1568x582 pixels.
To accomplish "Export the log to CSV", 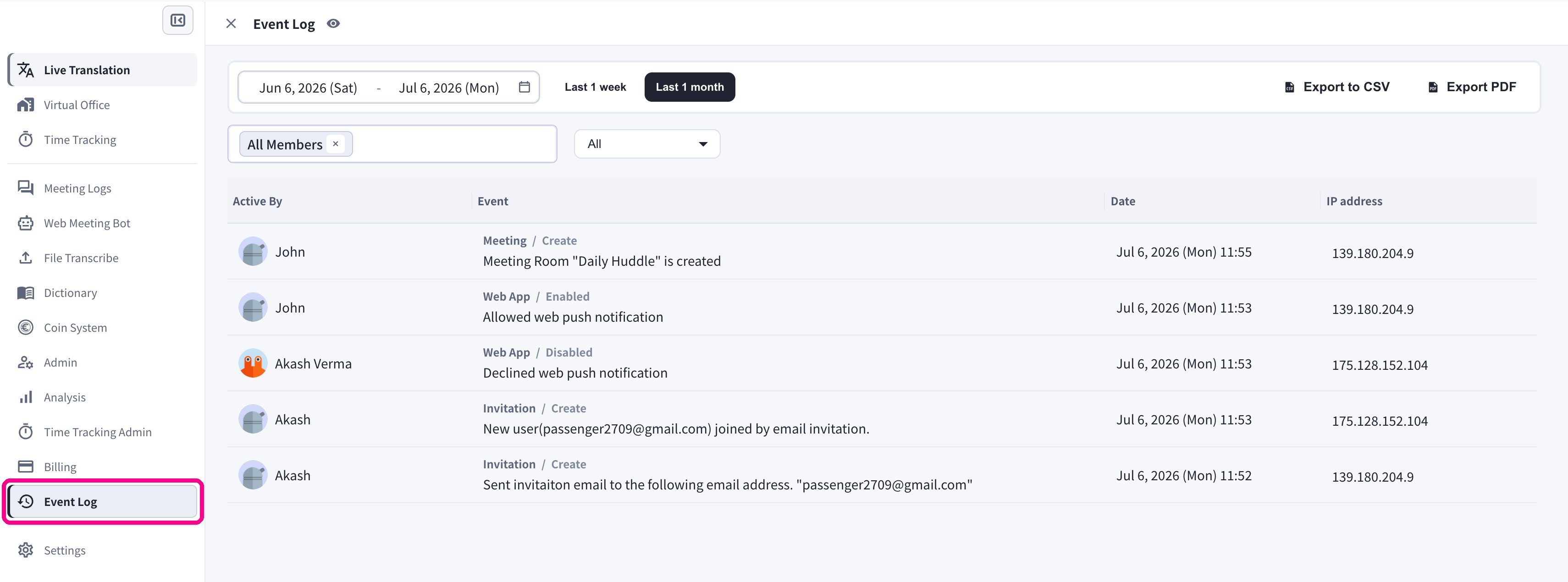I will [1336, 87].
